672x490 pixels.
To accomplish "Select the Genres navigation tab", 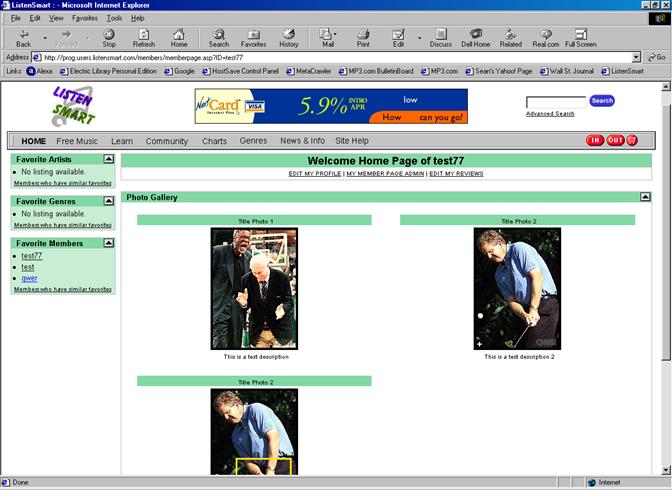I will 253,141.
